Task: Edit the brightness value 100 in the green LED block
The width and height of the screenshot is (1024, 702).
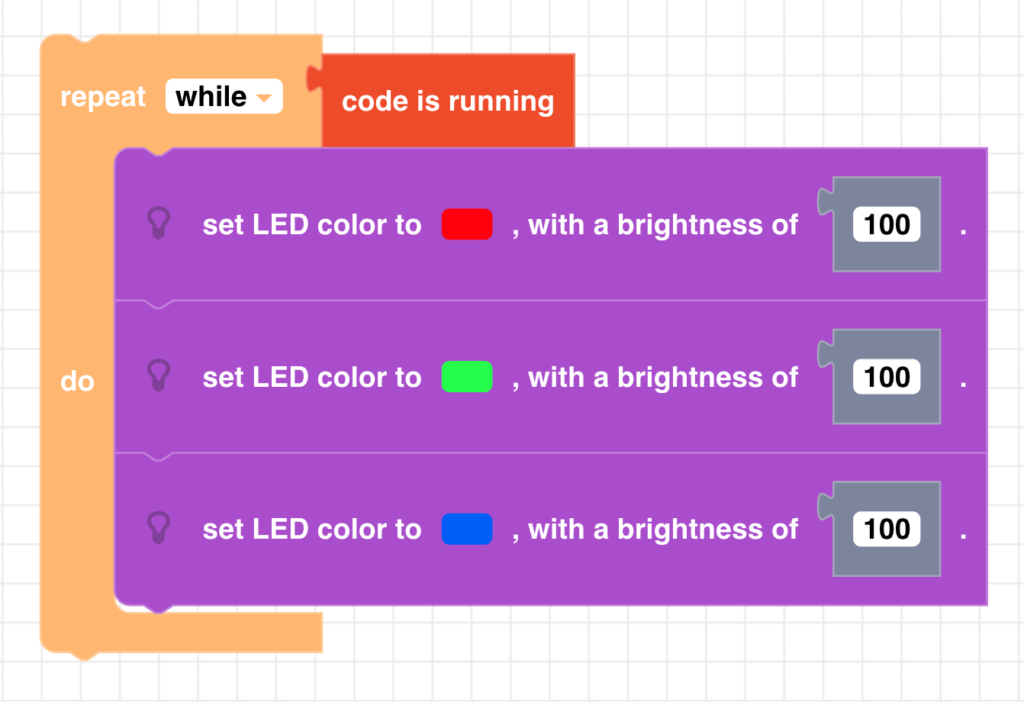Action: pyautogui.click(x=887, y=377)
